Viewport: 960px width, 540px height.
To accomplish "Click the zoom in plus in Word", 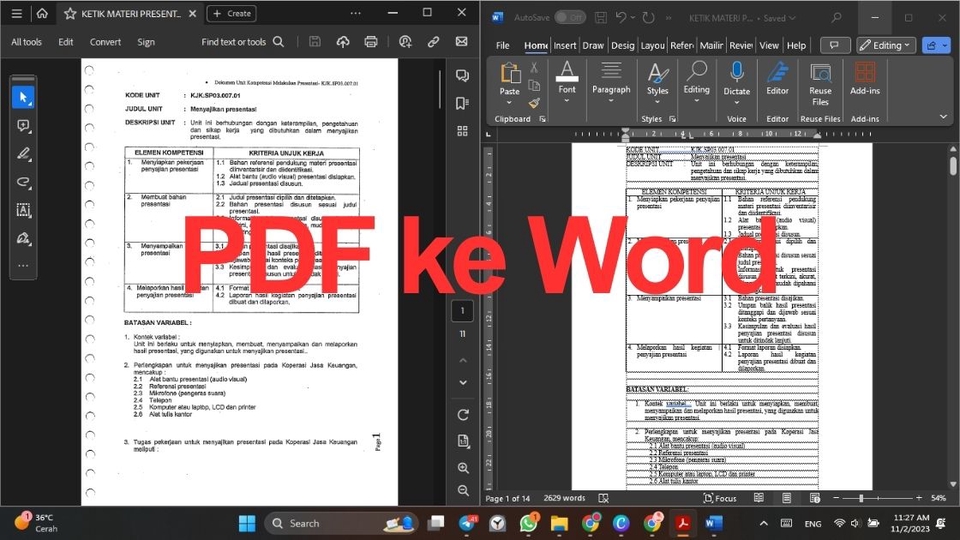I will pyautogui.click(x=918, y=498).
